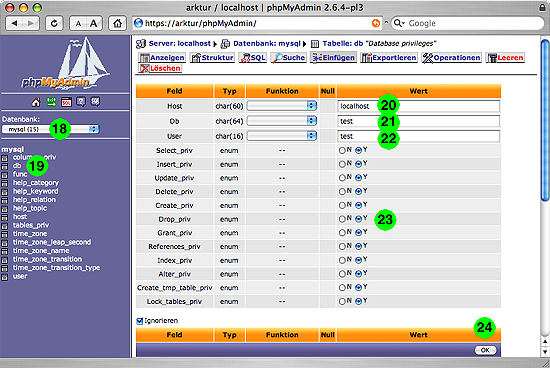Image resolution: width=550 pixels, height=368 pixels.
Task: Click browse icon beside time_zone table
Action: pyautogui.click(x=5, y=234)
